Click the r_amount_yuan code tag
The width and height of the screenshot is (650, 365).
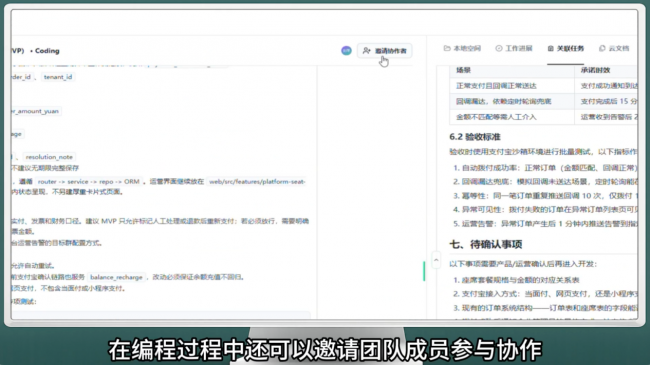click(x=36, y=111)
